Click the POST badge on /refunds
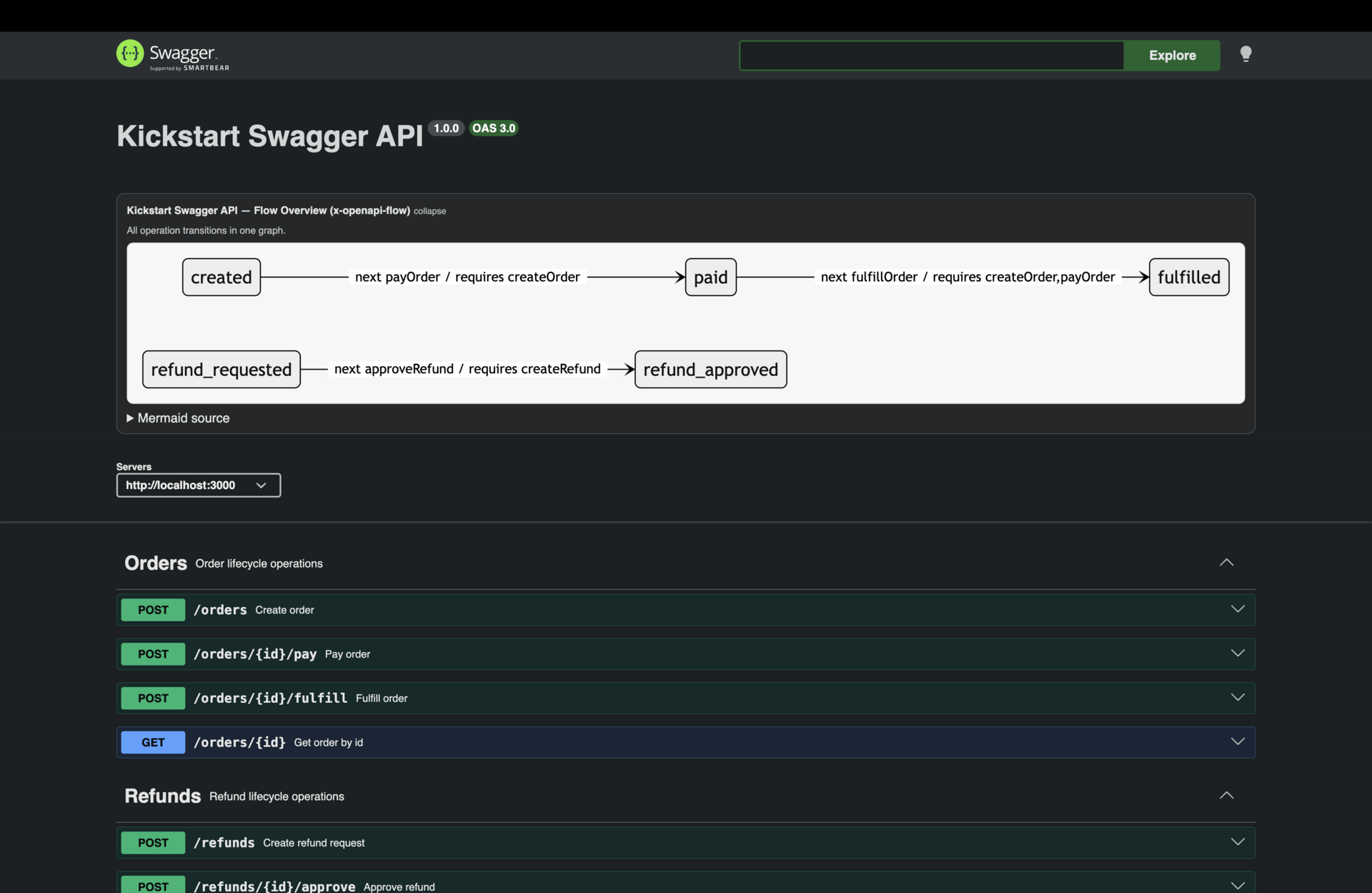The image size is (1372, 893). (x=152, y=842)
